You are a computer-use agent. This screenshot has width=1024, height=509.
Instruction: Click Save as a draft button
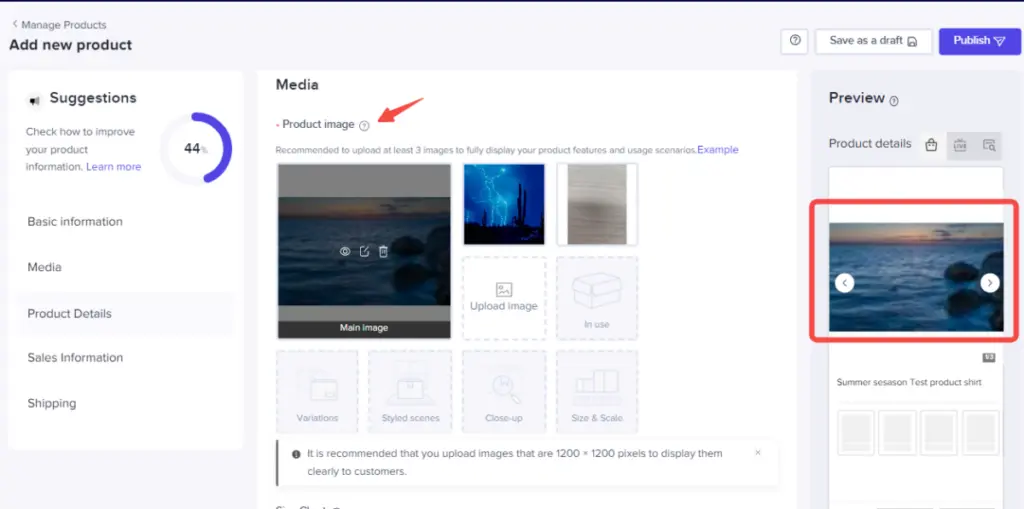coord(873,41)
